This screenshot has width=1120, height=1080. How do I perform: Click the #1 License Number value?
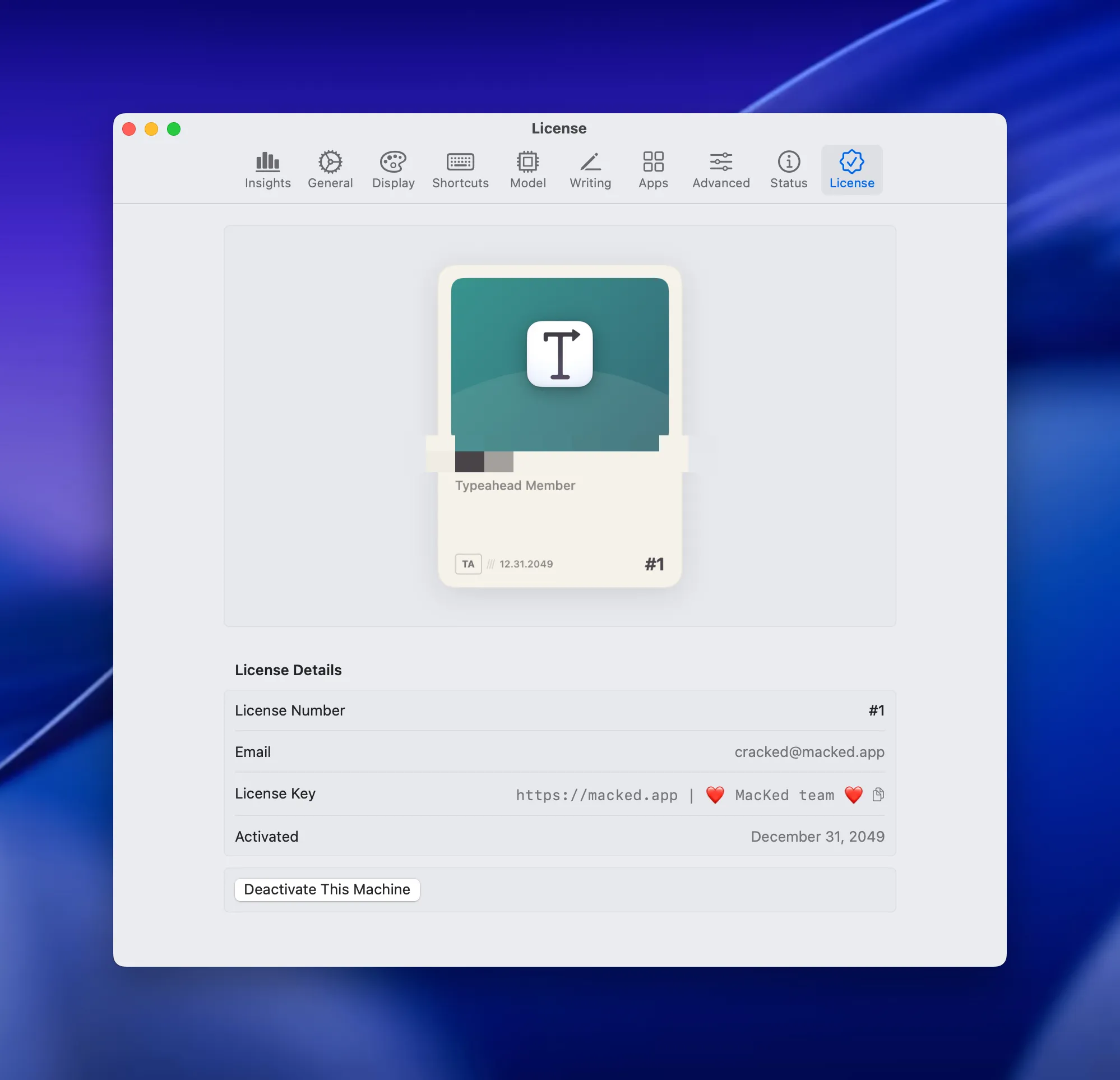pyautogui.click(x=876, y=710)
